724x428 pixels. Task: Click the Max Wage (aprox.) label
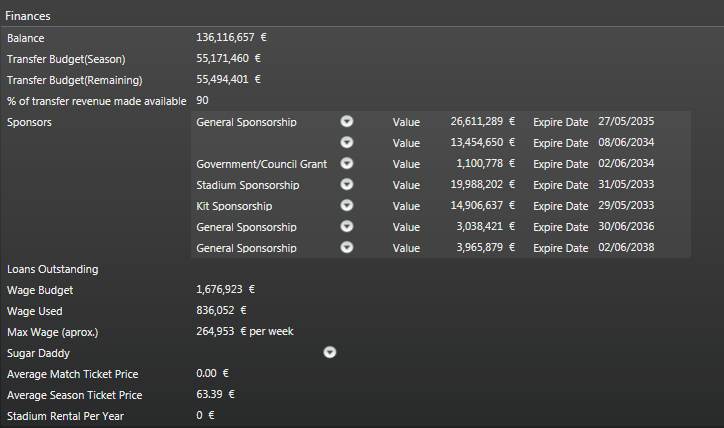pos(53,332)
